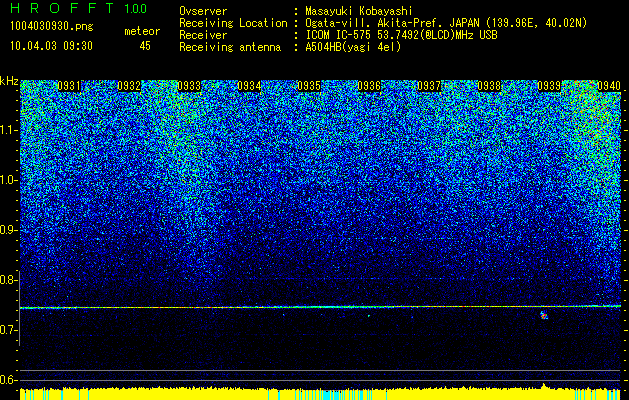Screen dimensions: 629x400
Task: Click the 0940 time marker
Action: click(x=609, y=86)
